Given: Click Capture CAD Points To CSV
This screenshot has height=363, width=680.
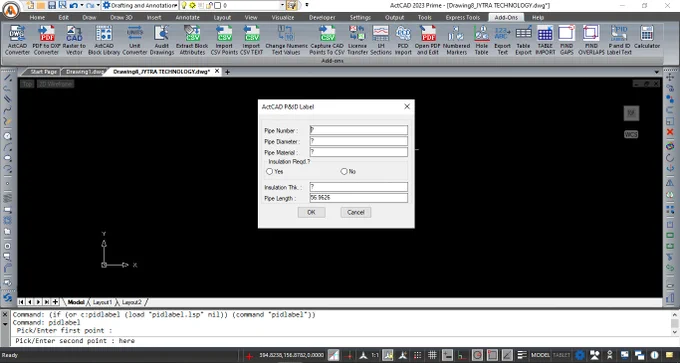Looking at the screenshot, I should pos(327,40).
